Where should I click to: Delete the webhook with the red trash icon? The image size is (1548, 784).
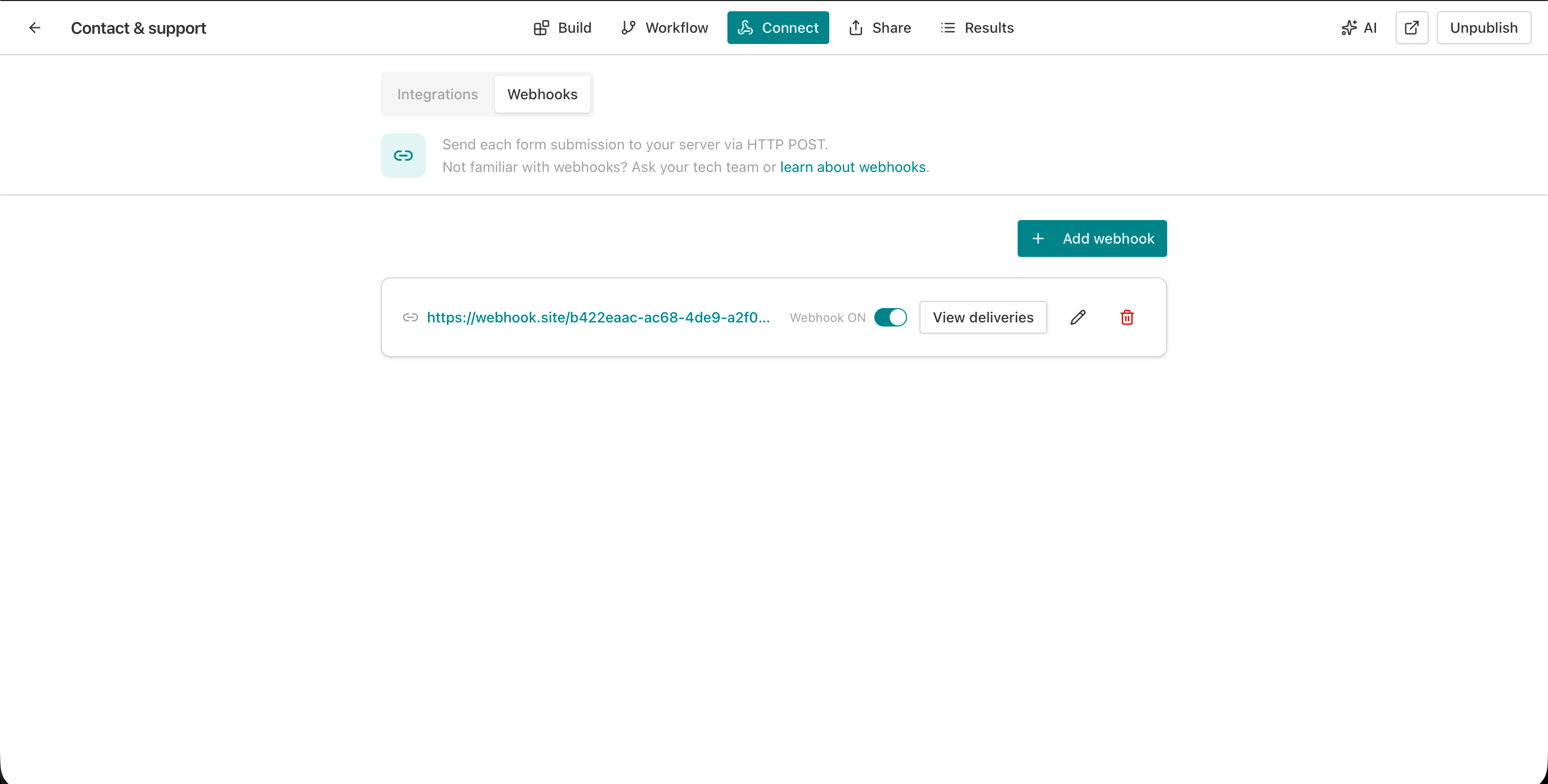coord(1126,317)
